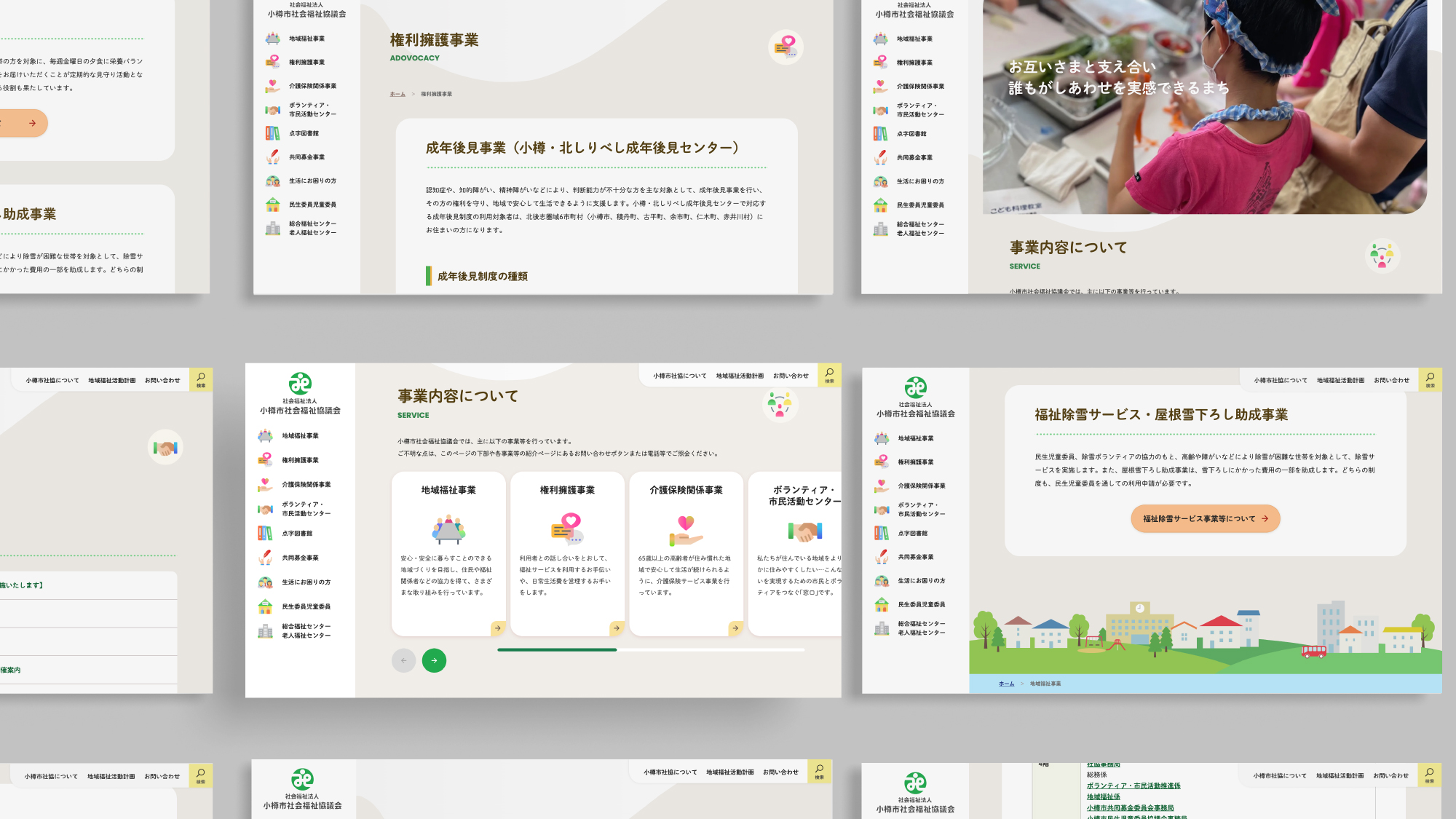Click 介護保険関係事業 heart-hand icon on carousel page sidebar
Screen dimensions: 1456x819
pyautogui.click(x=265, y=484)
